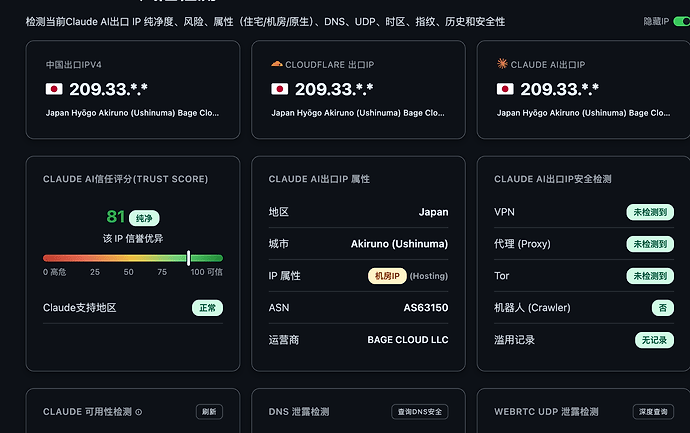This screenshot has height=433, width=690.
Task: Click Japan flag in Claude AI出口IP card
Action: pos(505,89)
